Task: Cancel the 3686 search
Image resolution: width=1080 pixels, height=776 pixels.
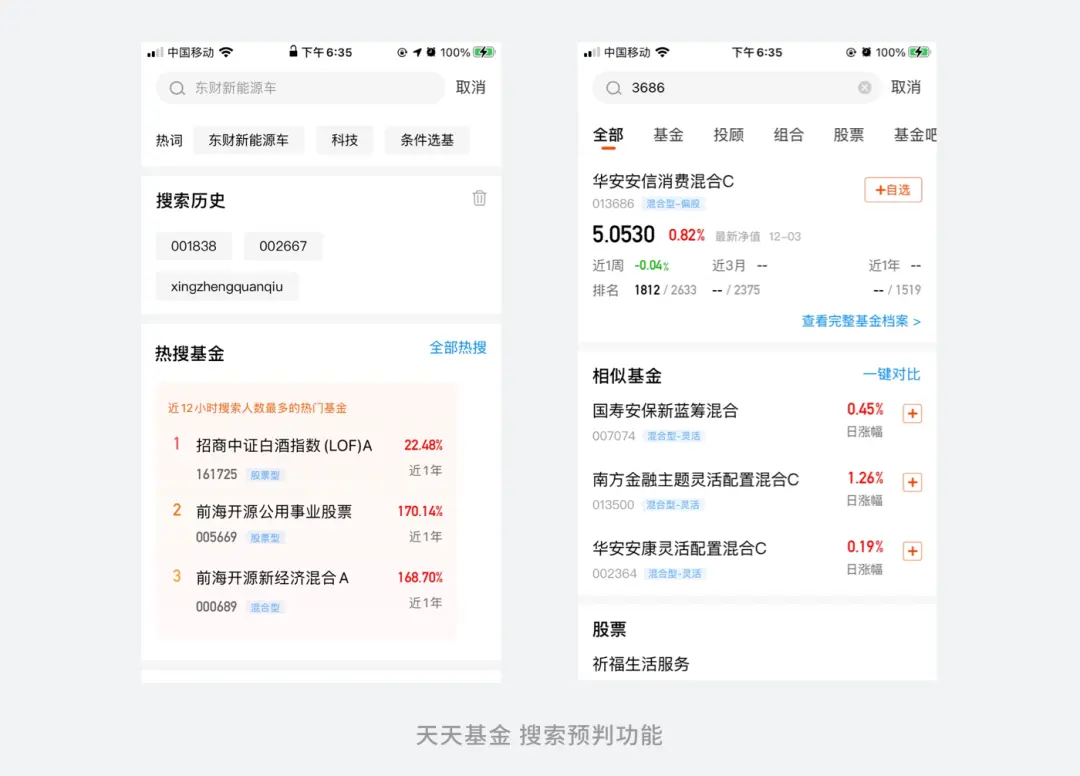Action: 906,87
